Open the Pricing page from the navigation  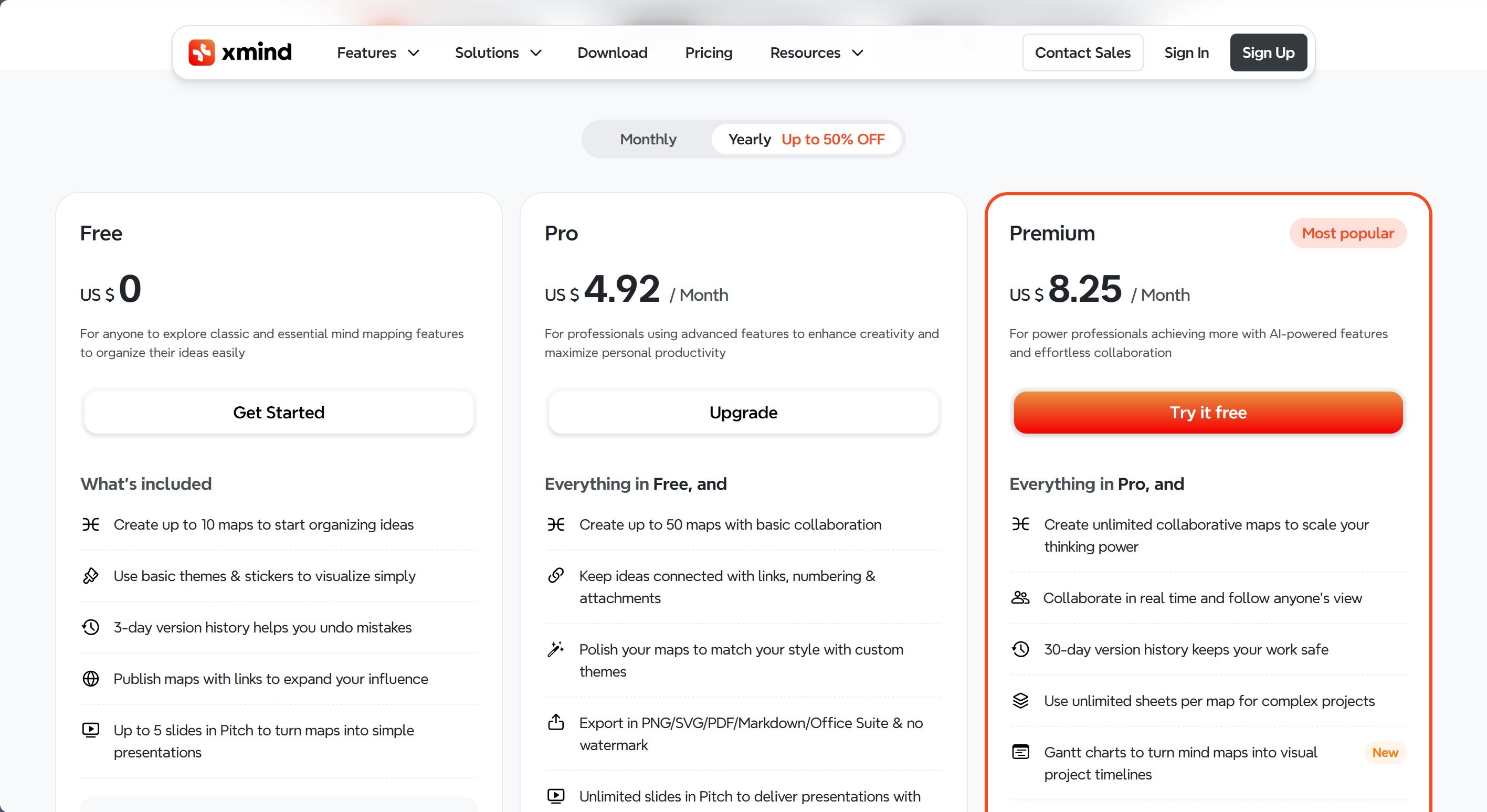click(x=708, y=52)
